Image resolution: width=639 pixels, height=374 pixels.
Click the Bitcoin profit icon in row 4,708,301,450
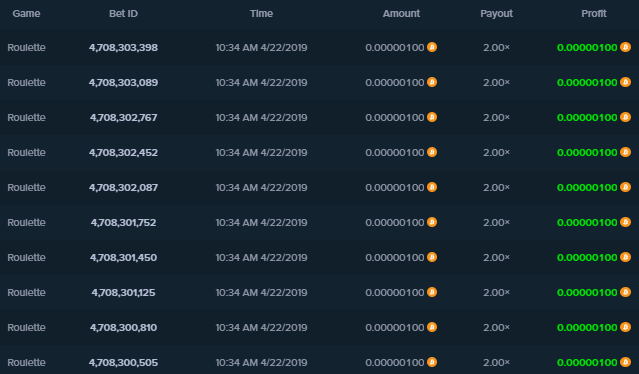tap(626, 257)
